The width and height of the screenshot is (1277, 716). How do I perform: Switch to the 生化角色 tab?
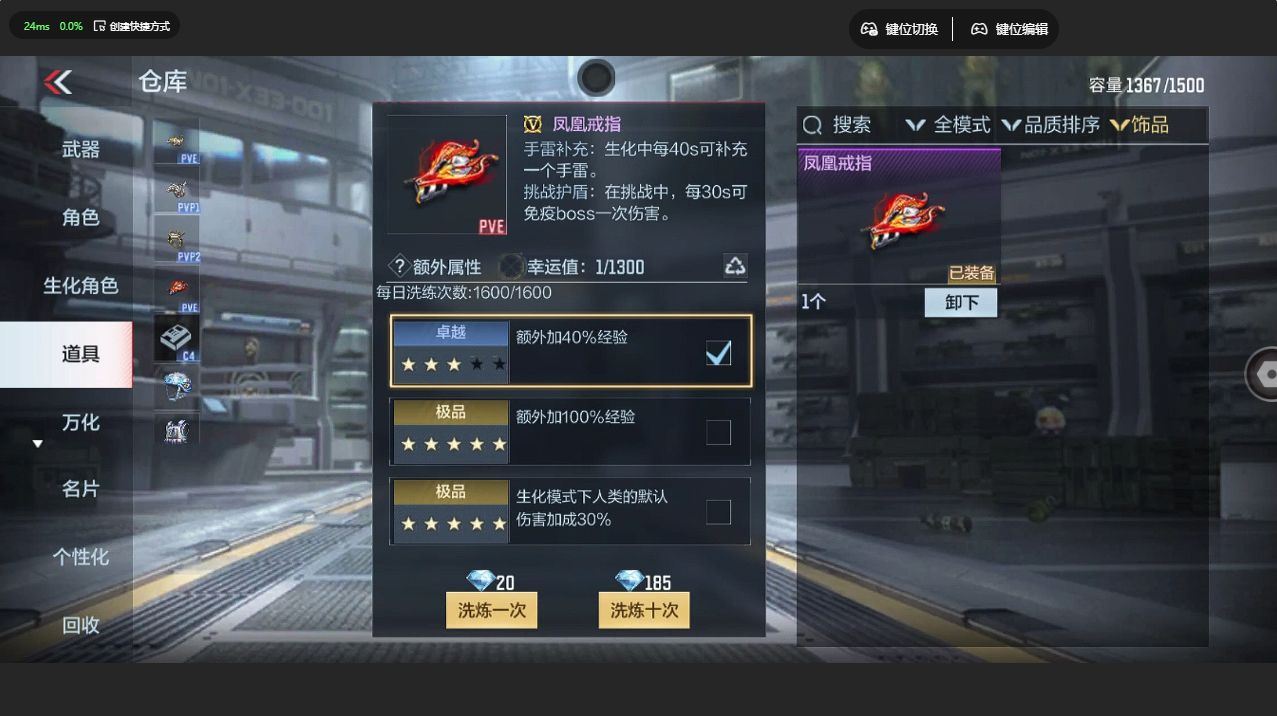[x=81, y=286]
